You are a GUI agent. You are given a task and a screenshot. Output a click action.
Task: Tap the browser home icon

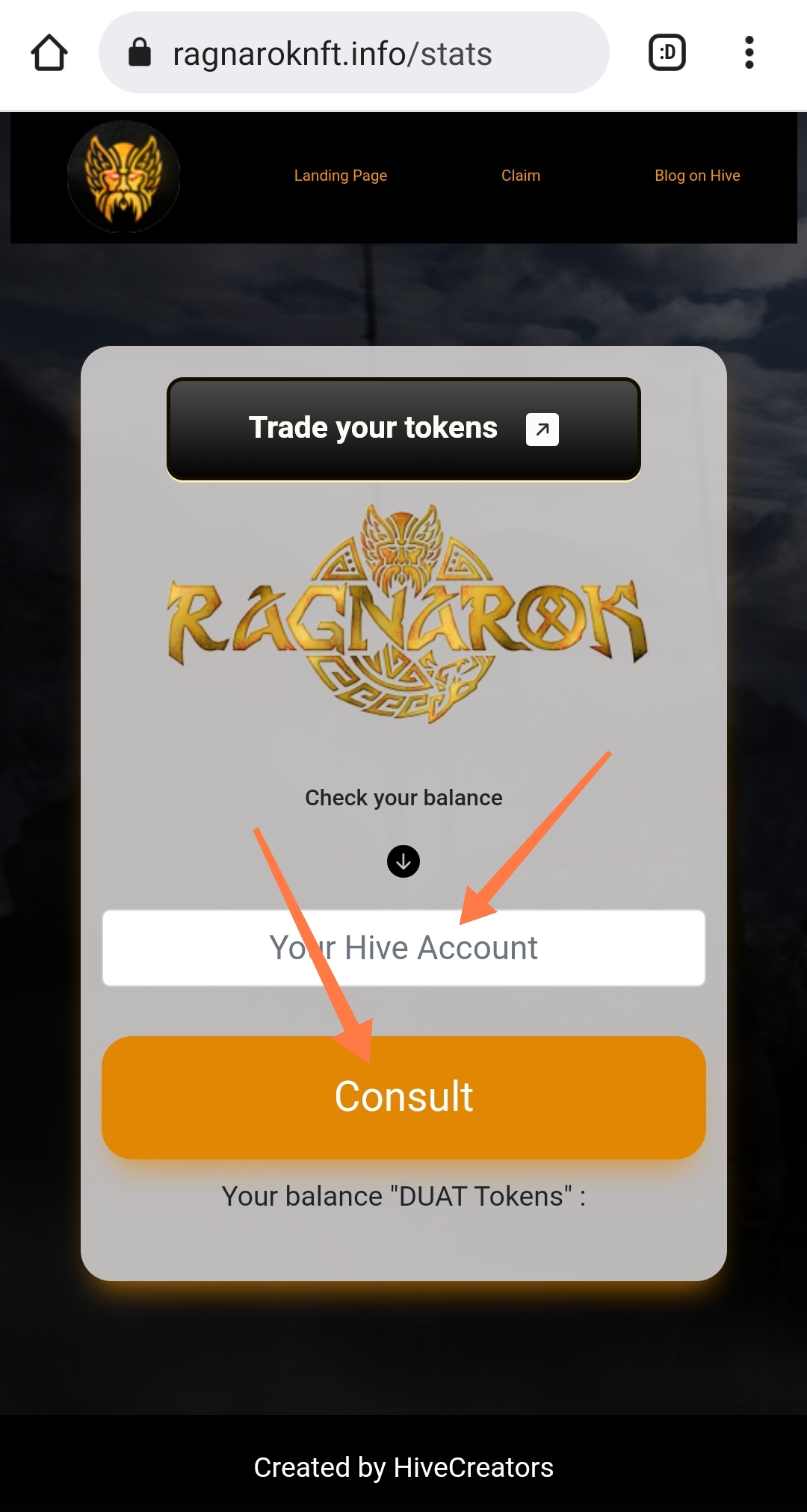(49, 53)
